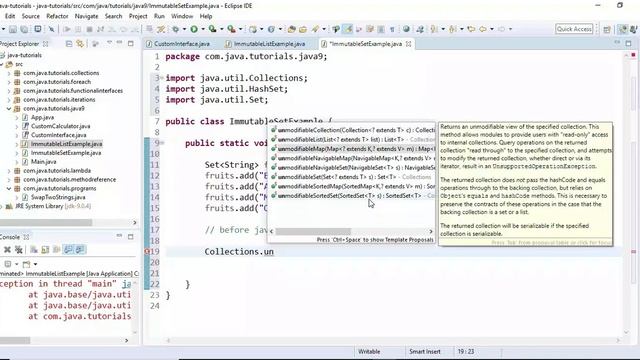Click the error marker on line 19
Screen dimensions: 640x360
coord(147,251)
